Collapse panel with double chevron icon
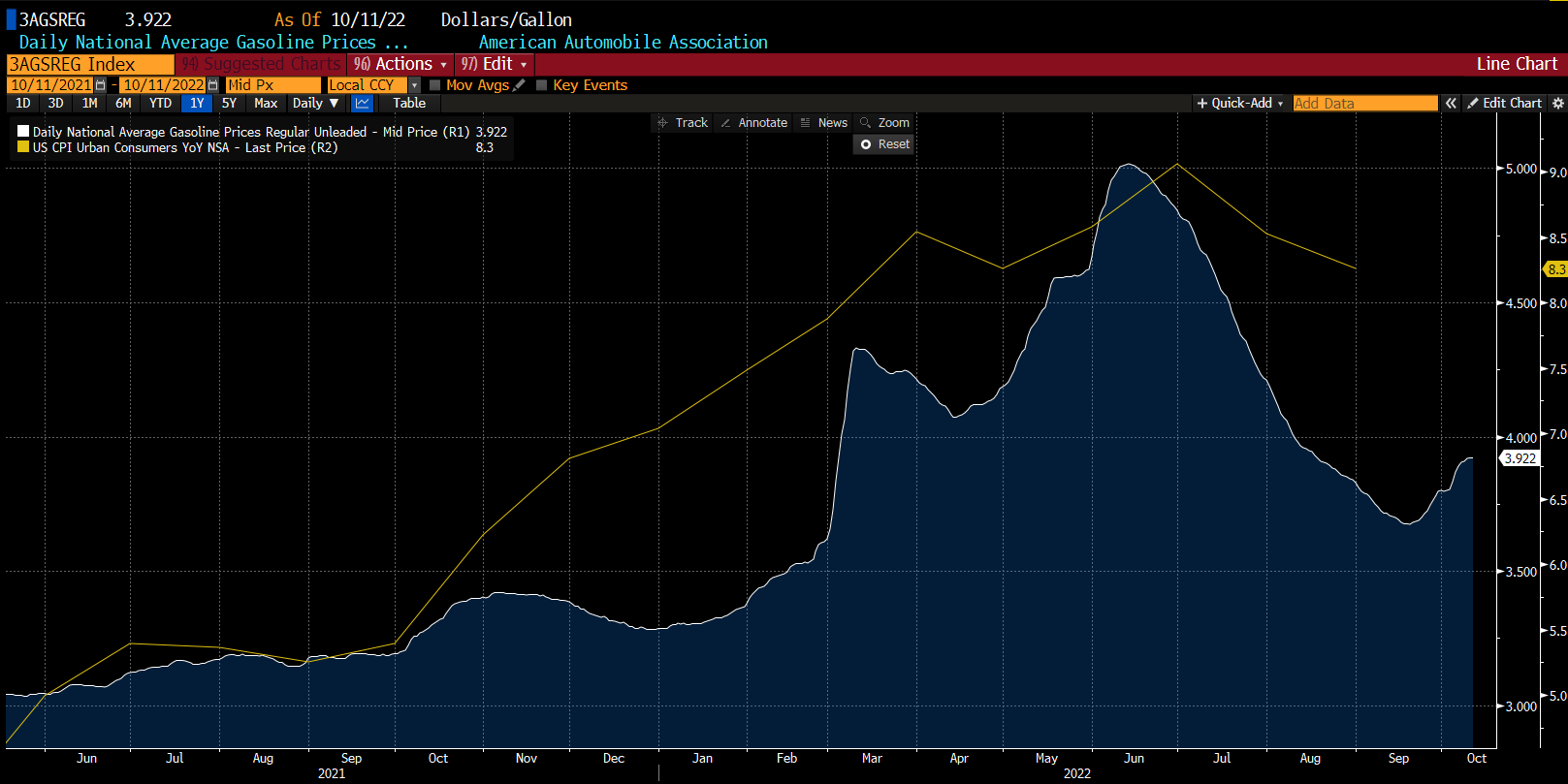This screenshot has width=1568, height=784. pyautogui.click(x=1451, y=103)
